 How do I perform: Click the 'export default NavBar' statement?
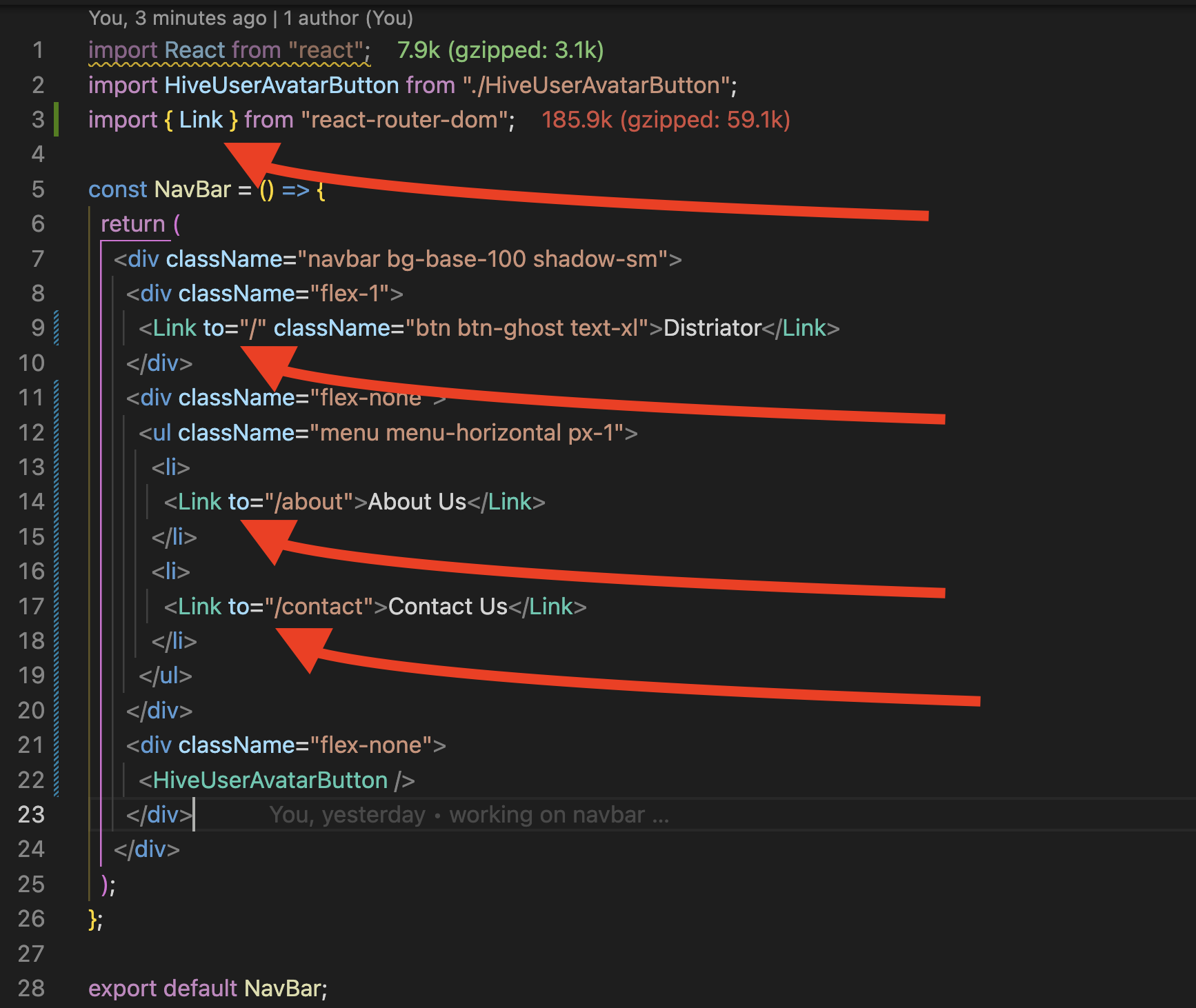[x=208, y=989]
